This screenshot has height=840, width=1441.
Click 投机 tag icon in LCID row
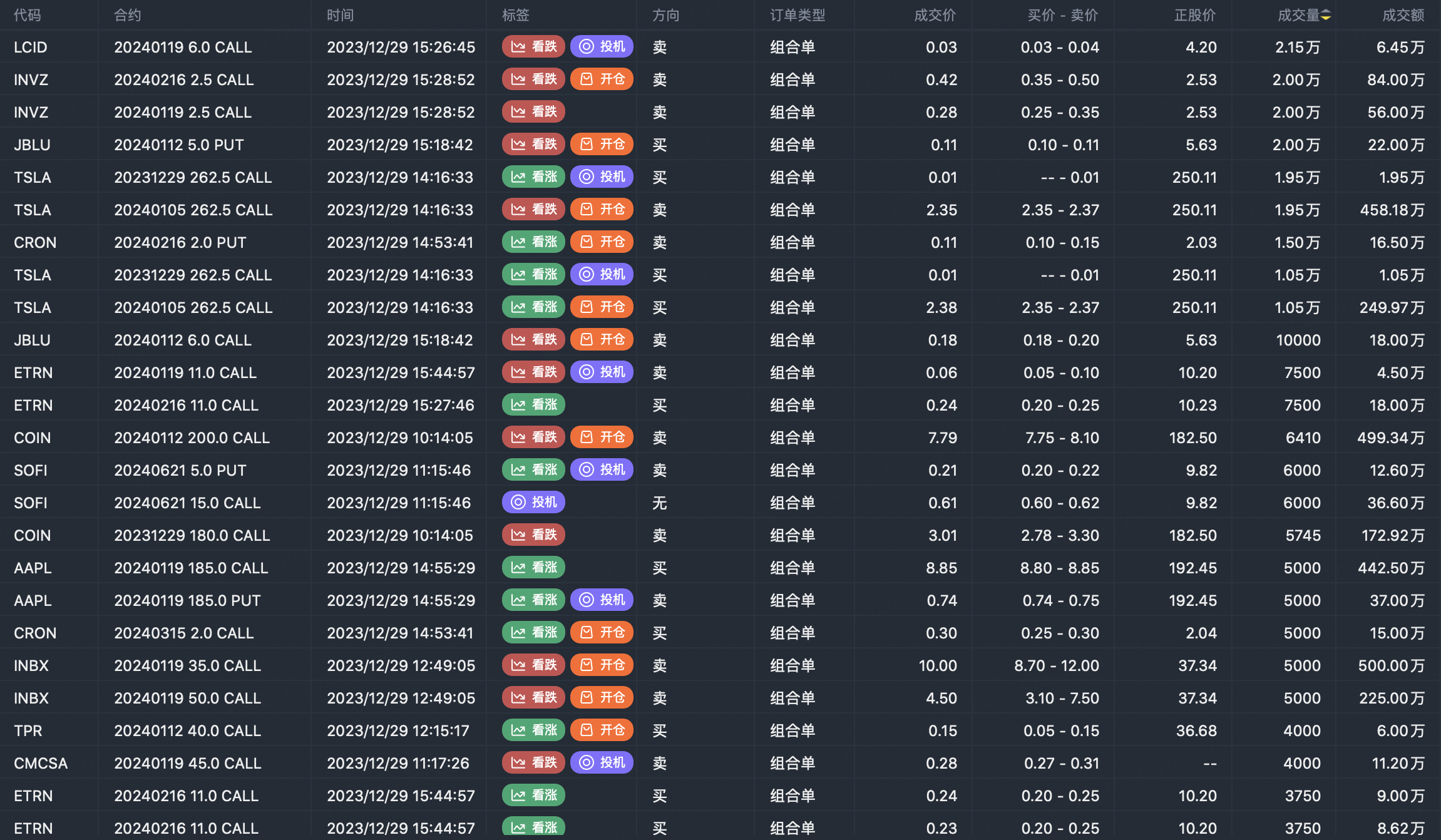click(x=587, y=47)
